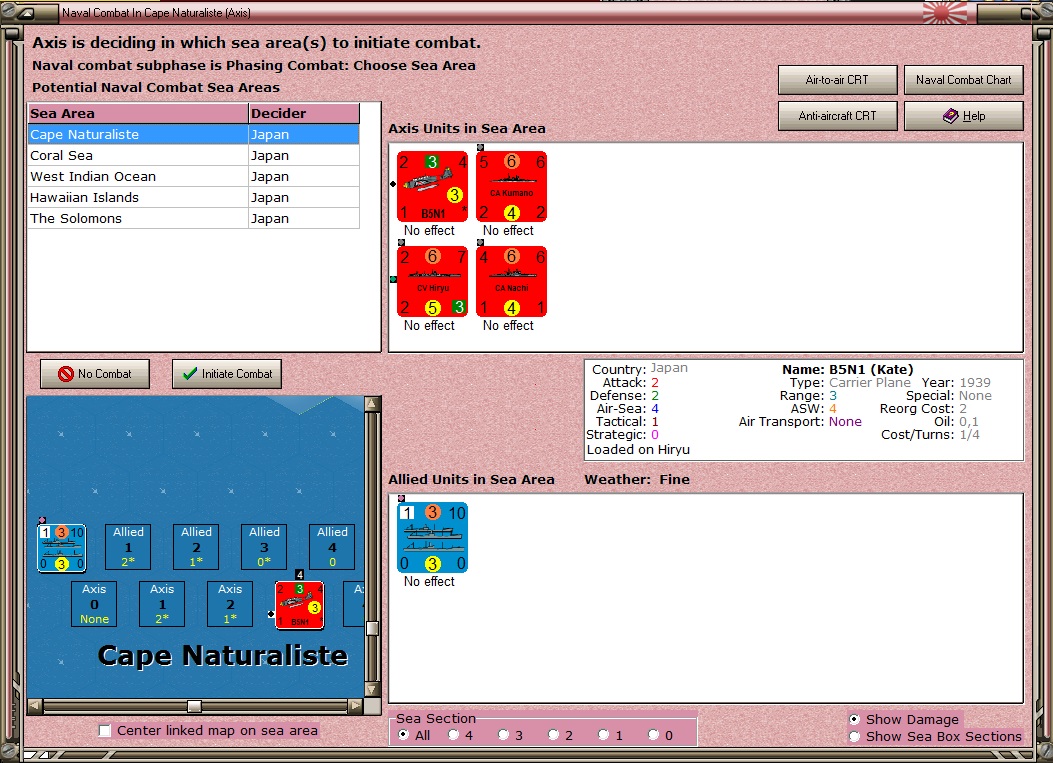Open the Air-to-air CRT chart
The image size is (1053, 763).
click(x=837, y=80)
